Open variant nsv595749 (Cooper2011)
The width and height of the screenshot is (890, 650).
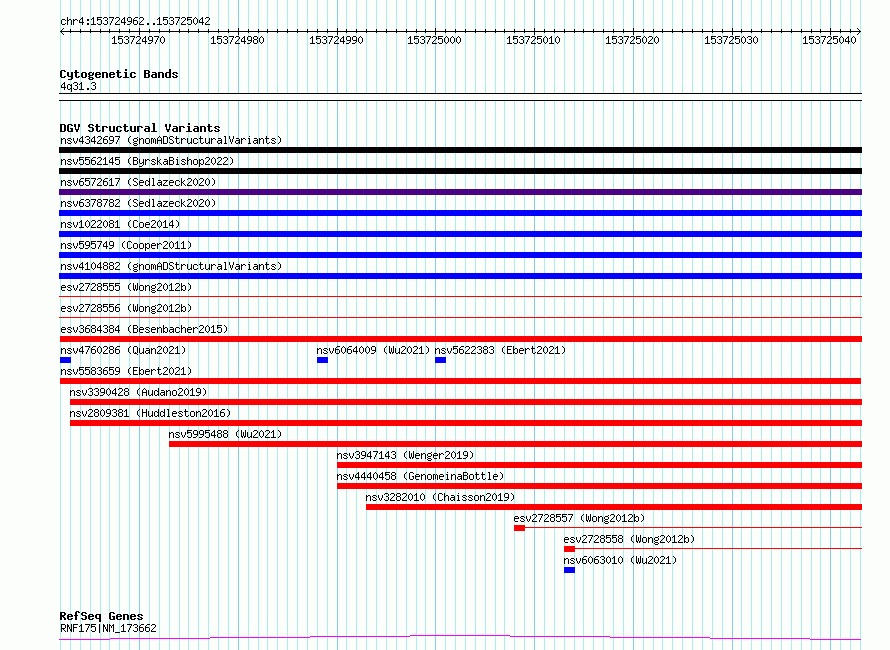click(x=126, y=245)
